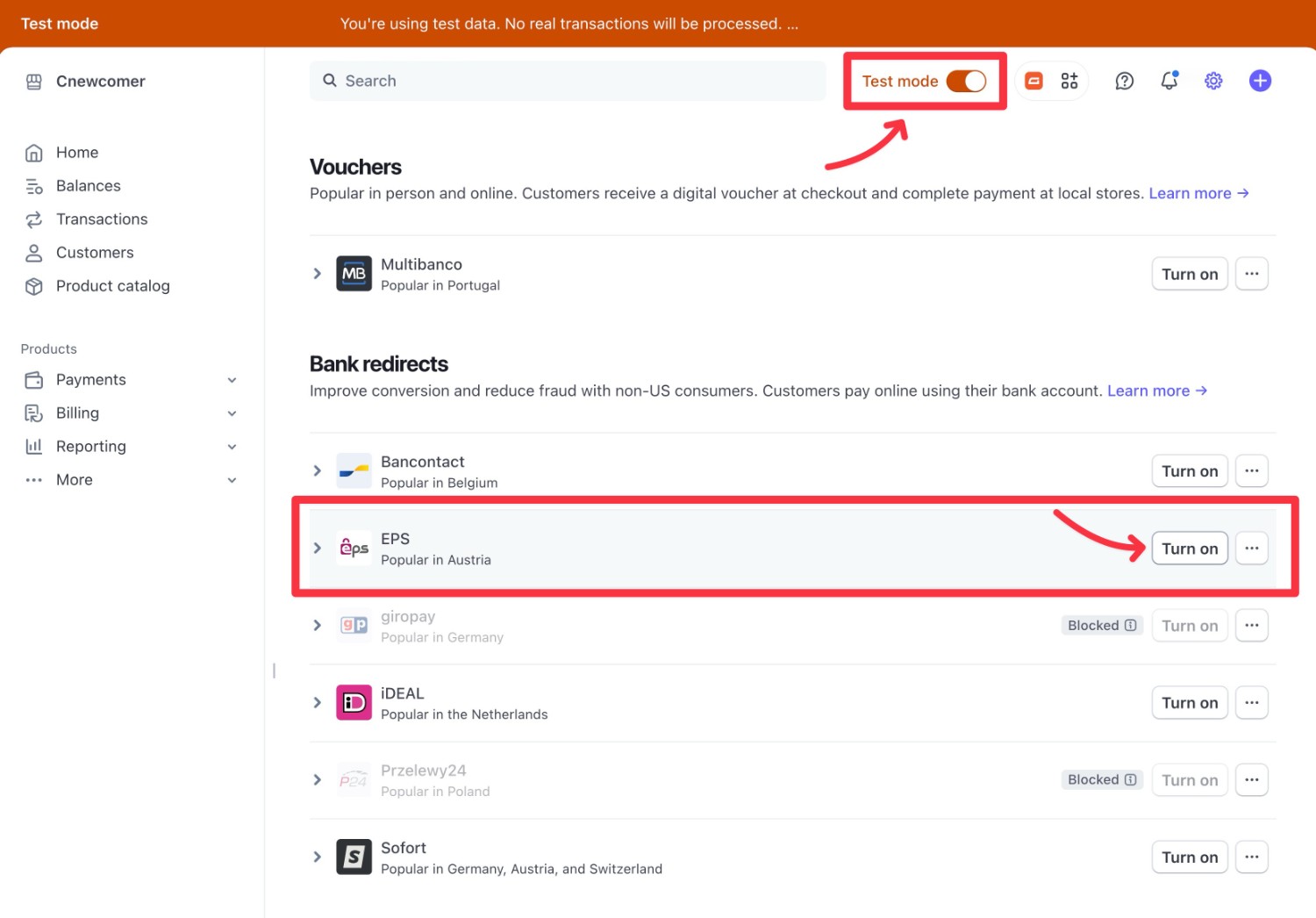Screen dimensions: 1316x918
Task: Click the Cnewcomer account name
Action: pyautogui.click(x=101, y=82)
